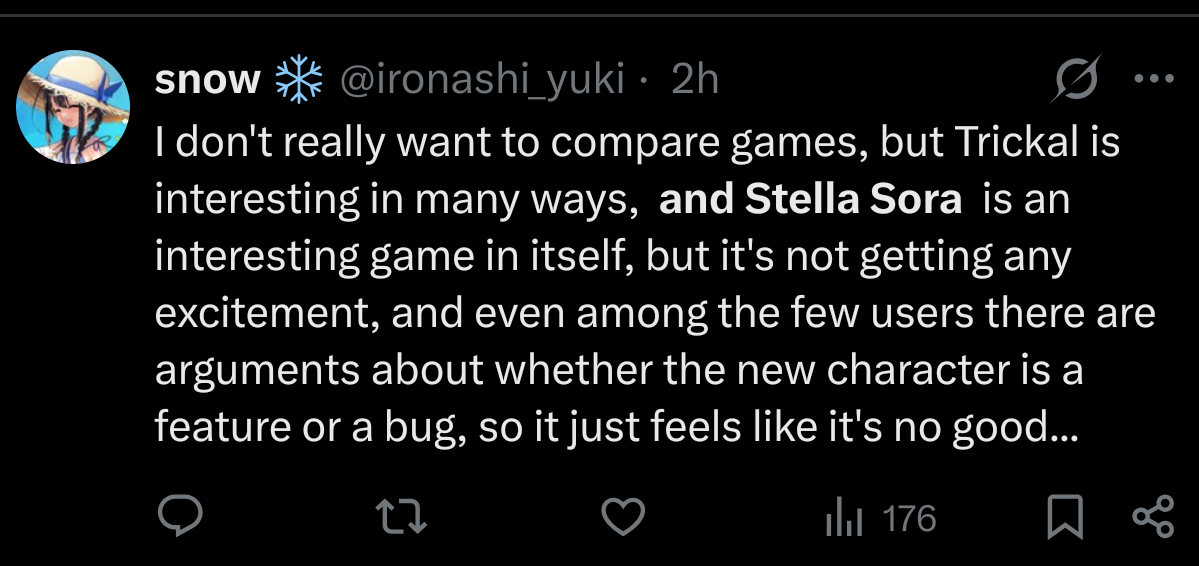Open the three-dot more options menu
This screenshot has height=566, width=1199.
pyautogui.click(x=1154, y=78)
